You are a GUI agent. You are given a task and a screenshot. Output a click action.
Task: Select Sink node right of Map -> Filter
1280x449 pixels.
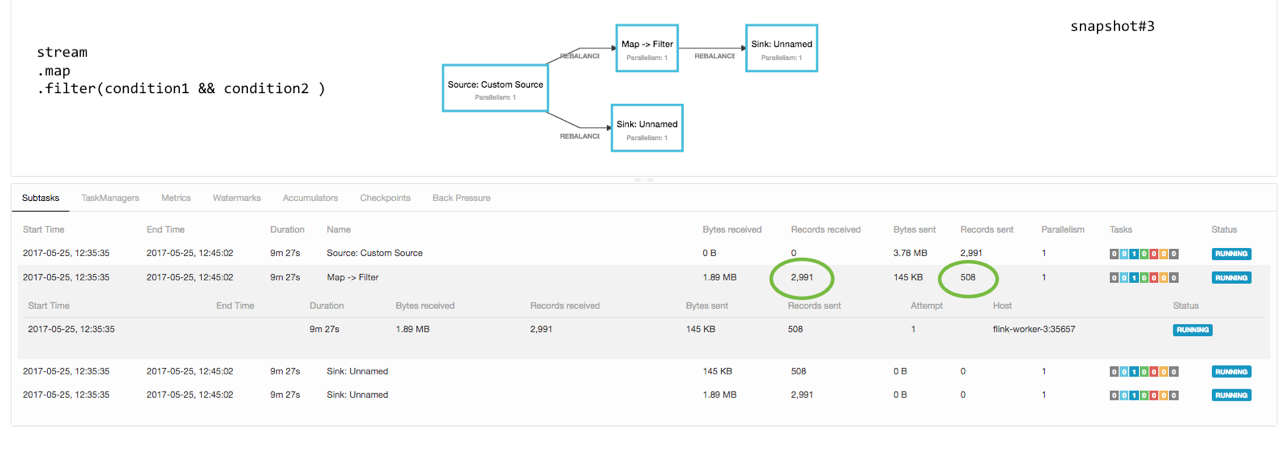[x=781, y=49]
